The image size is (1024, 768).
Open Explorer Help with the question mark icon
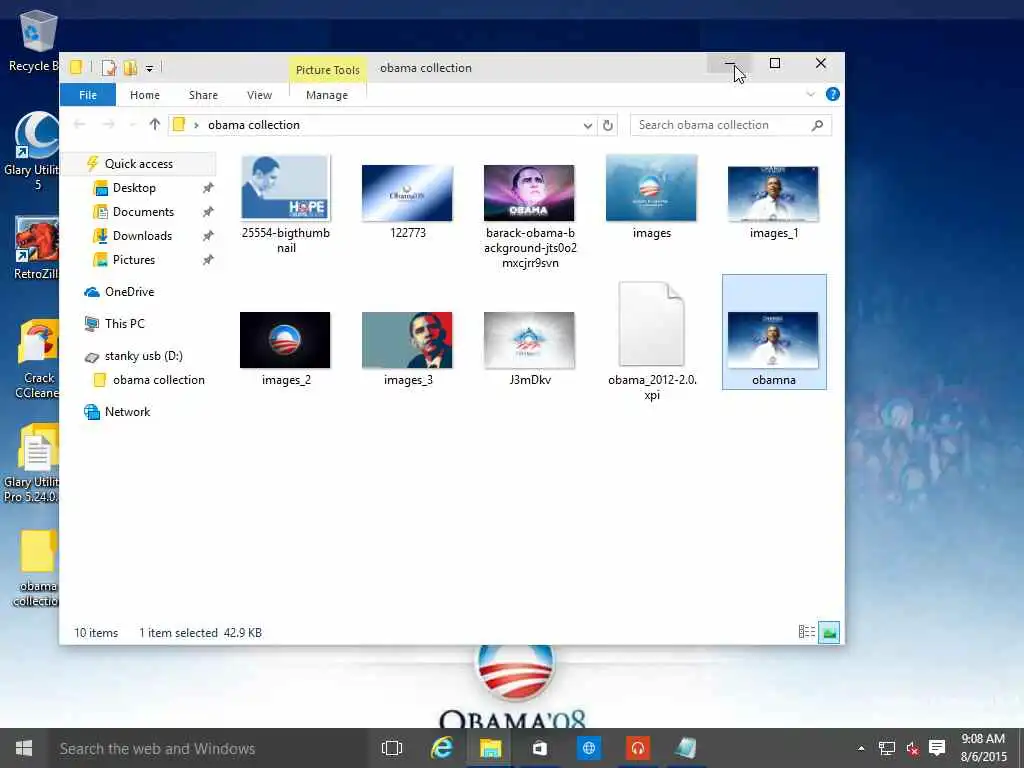pos(833,94)
